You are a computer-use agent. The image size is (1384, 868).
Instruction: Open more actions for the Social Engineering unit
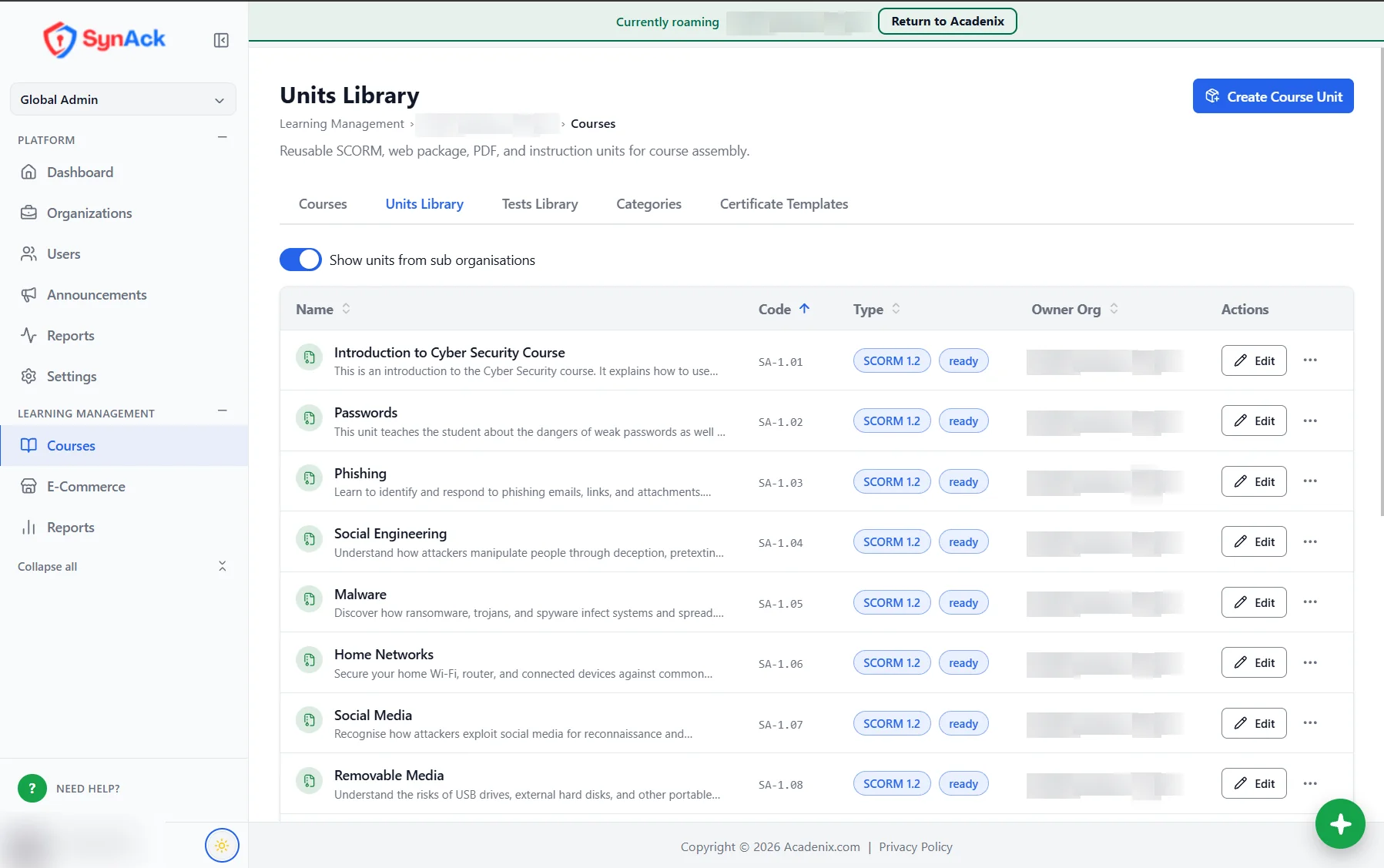[1310, 541]
